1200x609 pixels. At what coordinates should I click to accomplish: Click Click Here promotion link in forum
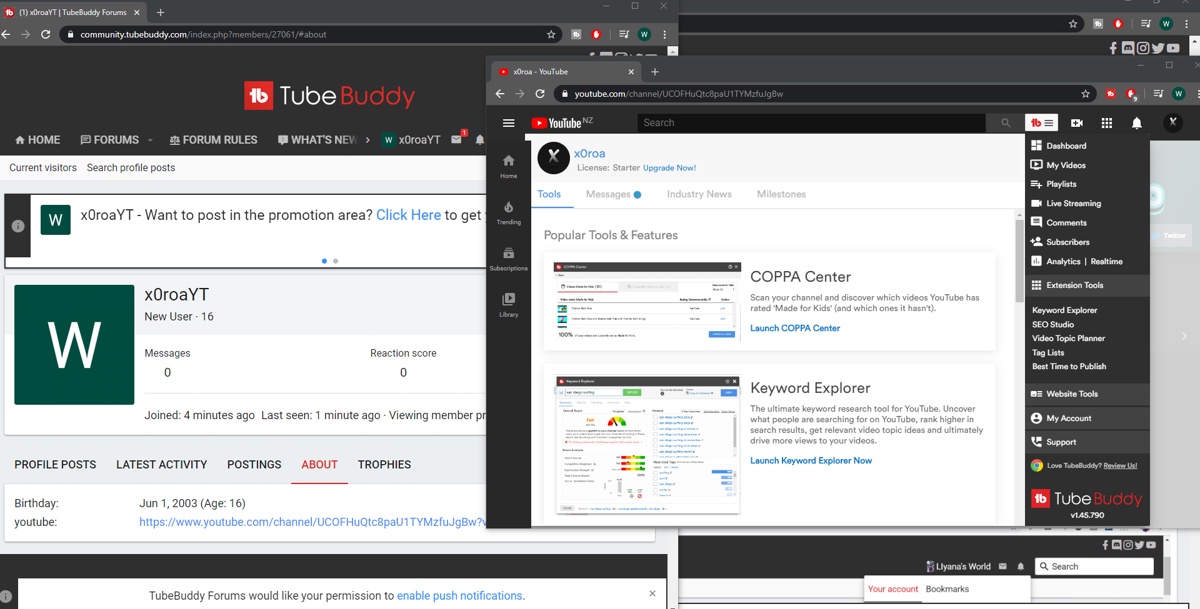tap(408, 215)
